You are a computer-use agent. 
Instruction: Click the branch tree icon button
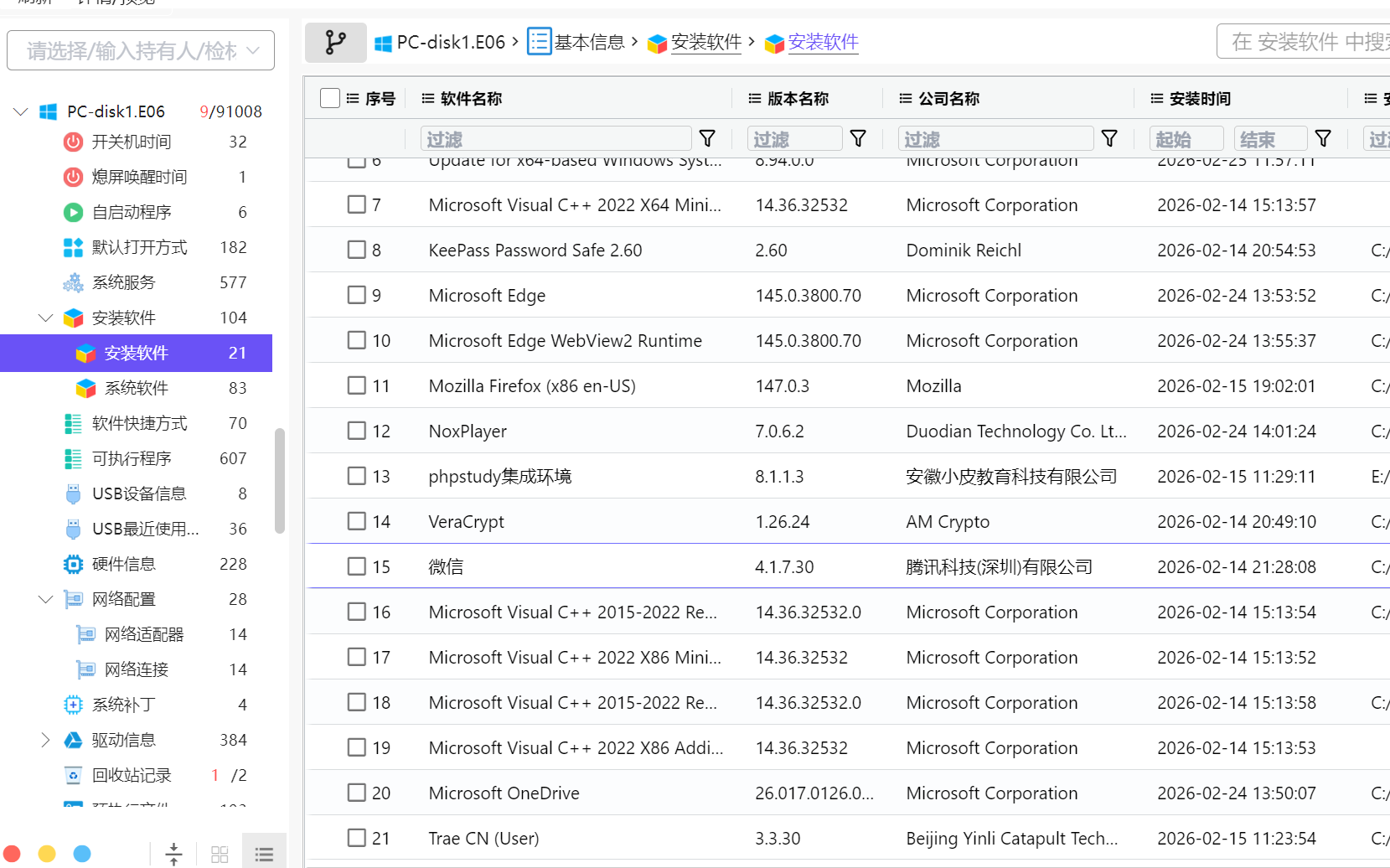(x=335, y=42)
